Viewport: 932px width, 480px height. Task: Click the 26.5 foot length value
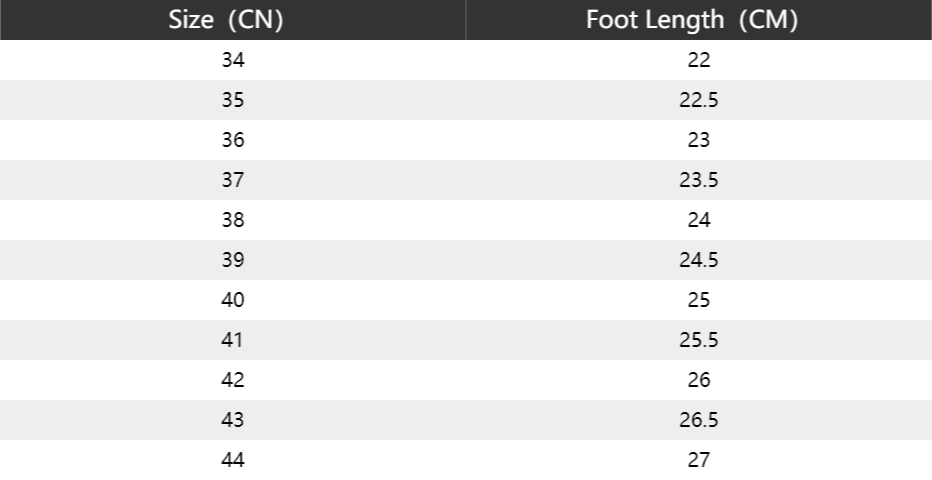pyautogui.click(x=699, y=420)
